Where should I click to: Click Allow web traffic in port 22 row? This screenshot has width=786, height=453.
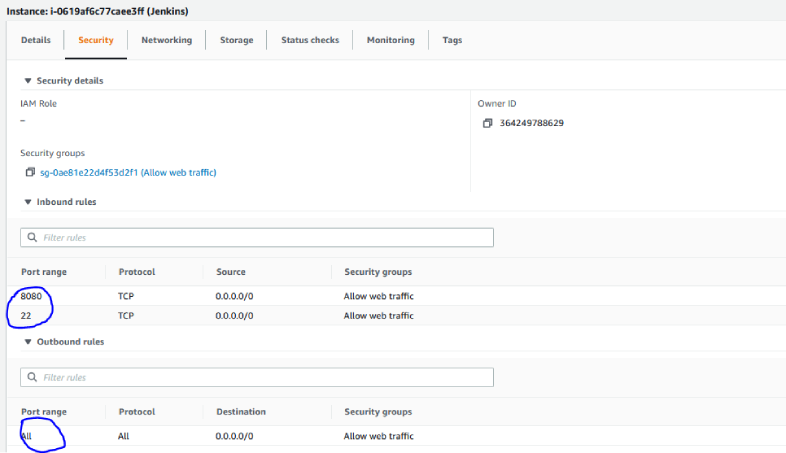tap(378, 316)
